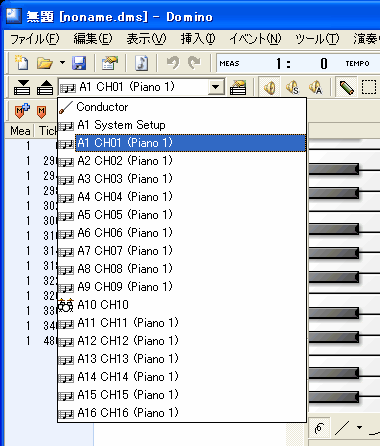This screenshot has height=446, width=380.
Task: Click the Domino application icon in title bar
Action: tap(14, 16)
